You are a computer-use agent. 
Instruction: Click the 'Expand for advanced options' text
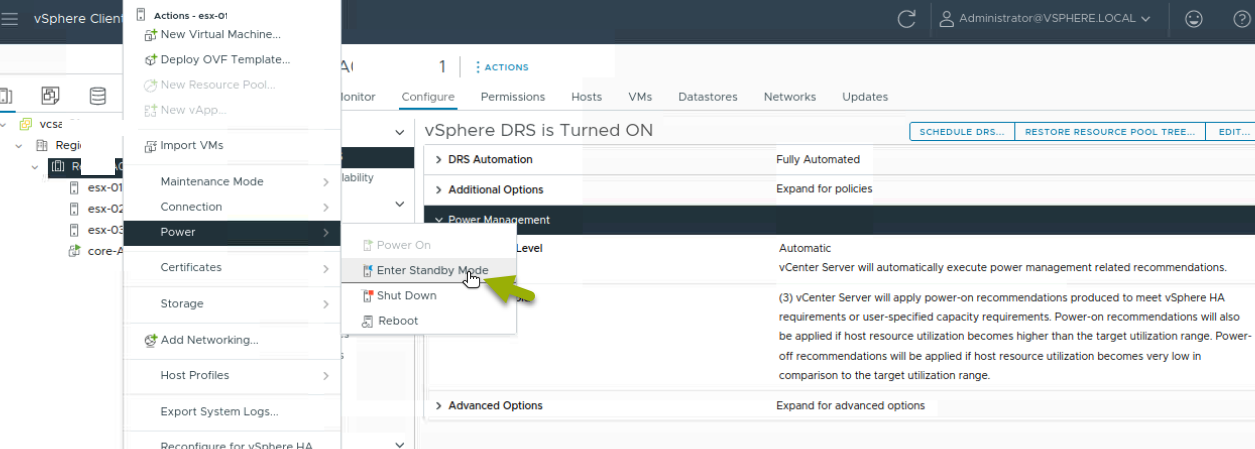tap(850, 406)
